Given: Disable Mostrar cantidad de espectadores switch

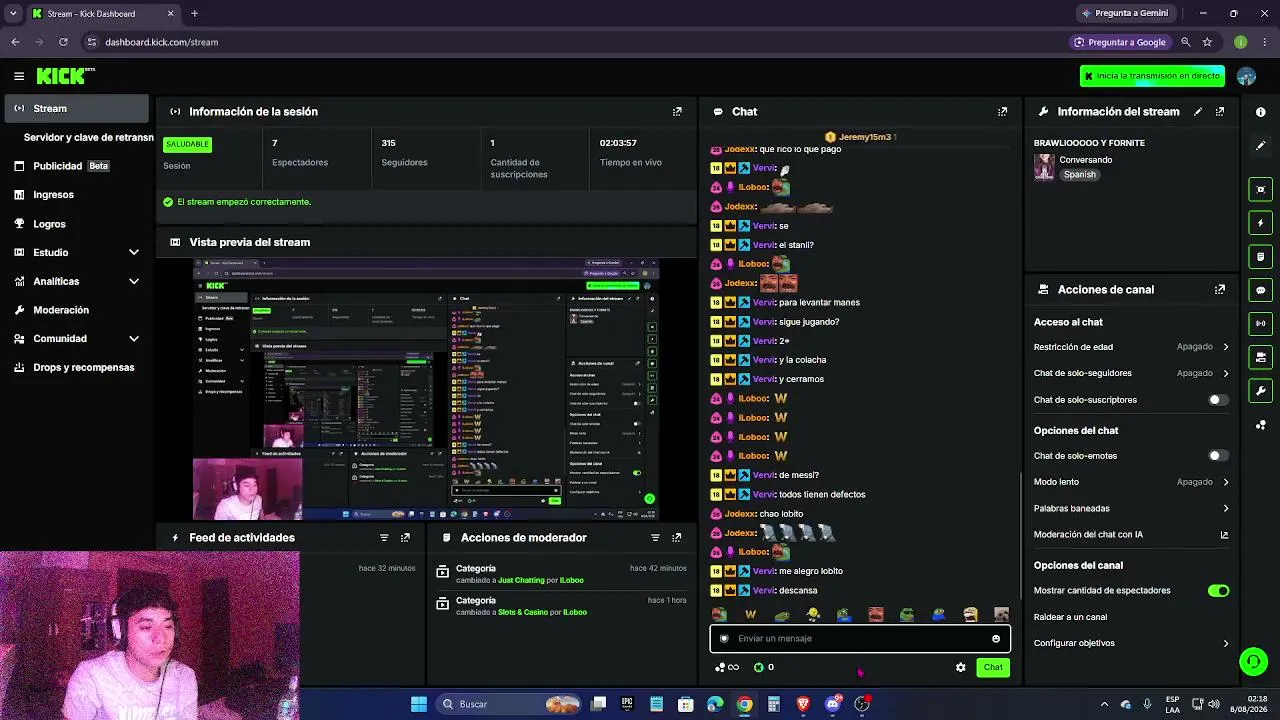Looking at the screenshot, I should point(1218,591).
